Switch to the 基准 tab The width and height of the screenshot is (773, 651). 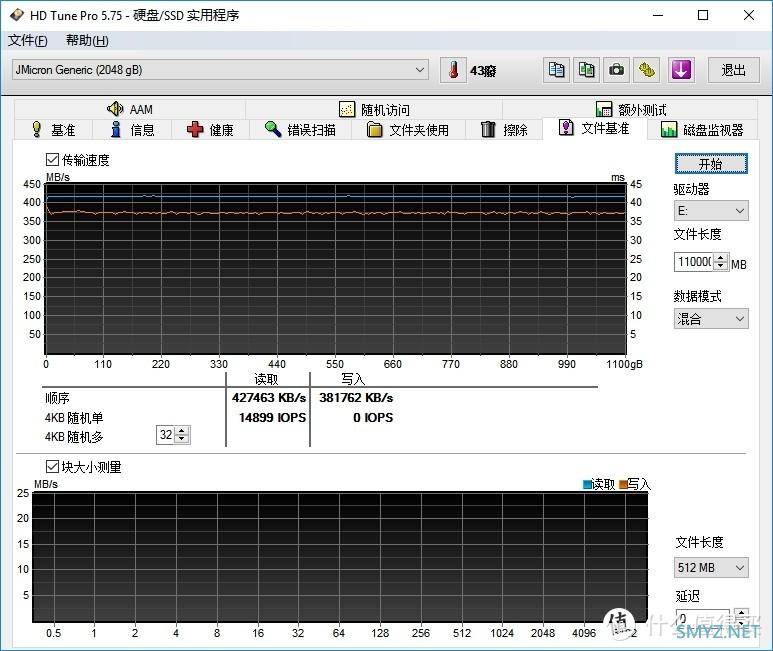pyautogui.click(x=53, y=130)
